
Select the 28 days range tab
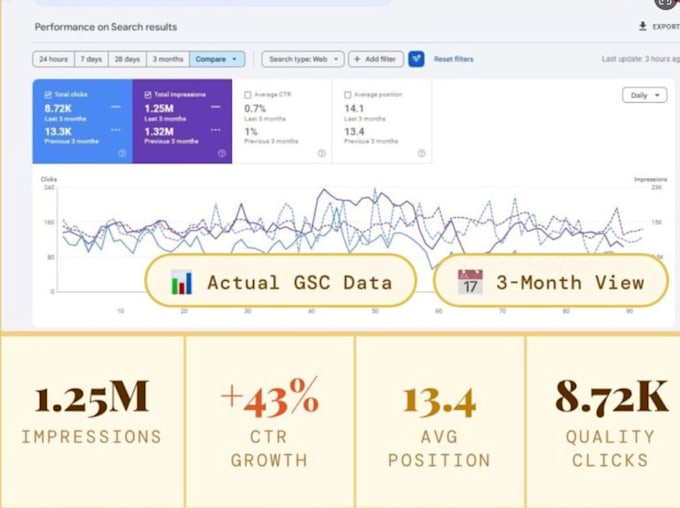(127, 59)
